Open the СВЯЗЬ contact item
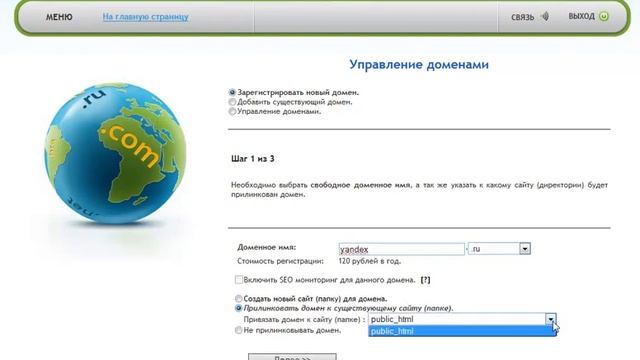 (522, 17)
